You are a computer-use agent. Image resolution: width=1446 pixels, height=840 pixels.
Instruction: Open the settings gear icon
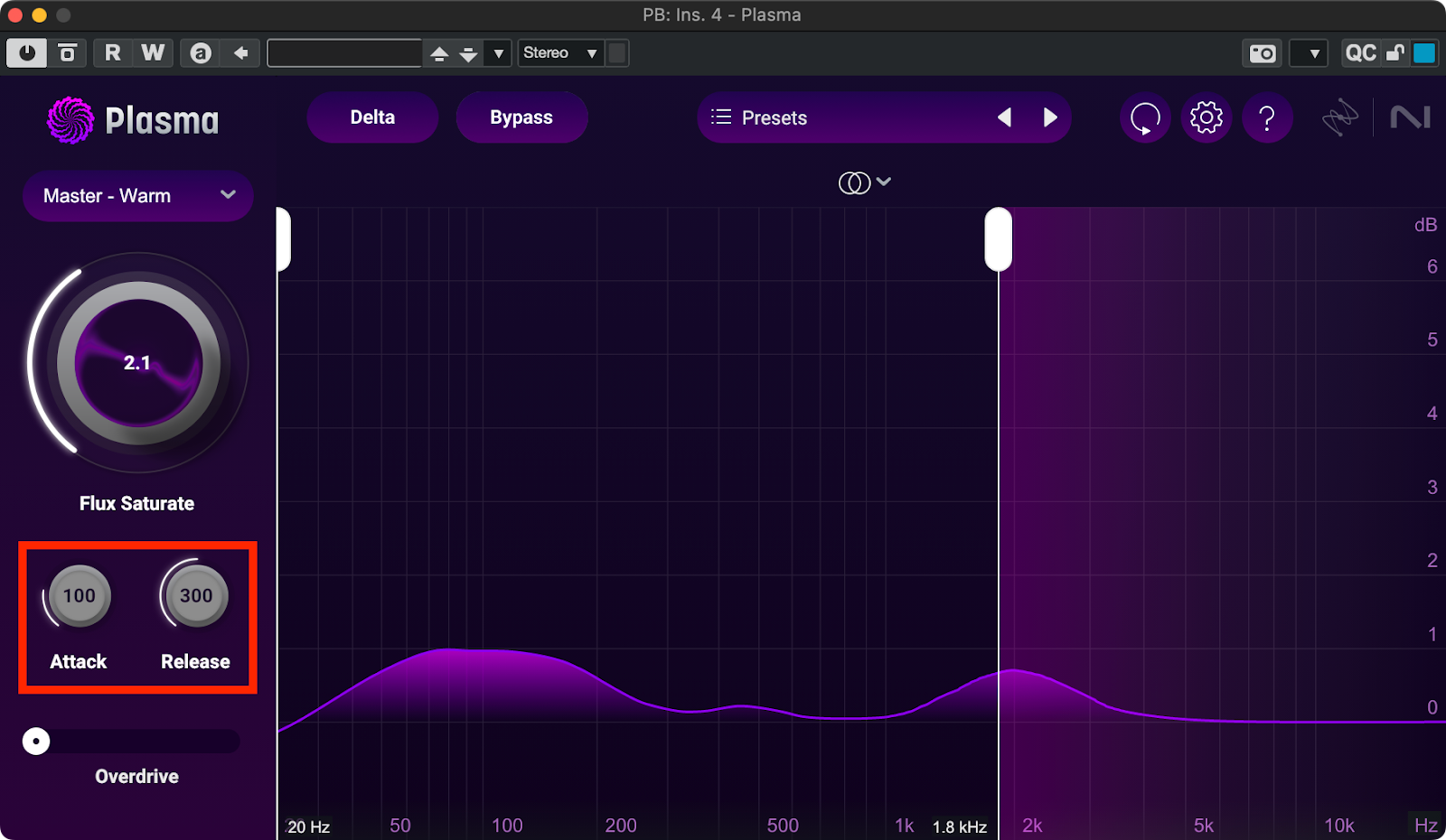pyautogui.click(x=1206, y=117)
